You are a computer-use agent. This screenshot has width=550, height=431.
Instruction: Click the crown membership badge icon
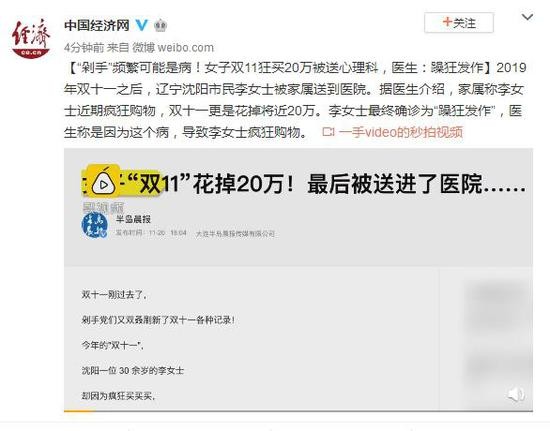pyautogui.click(x=161, y=26)
